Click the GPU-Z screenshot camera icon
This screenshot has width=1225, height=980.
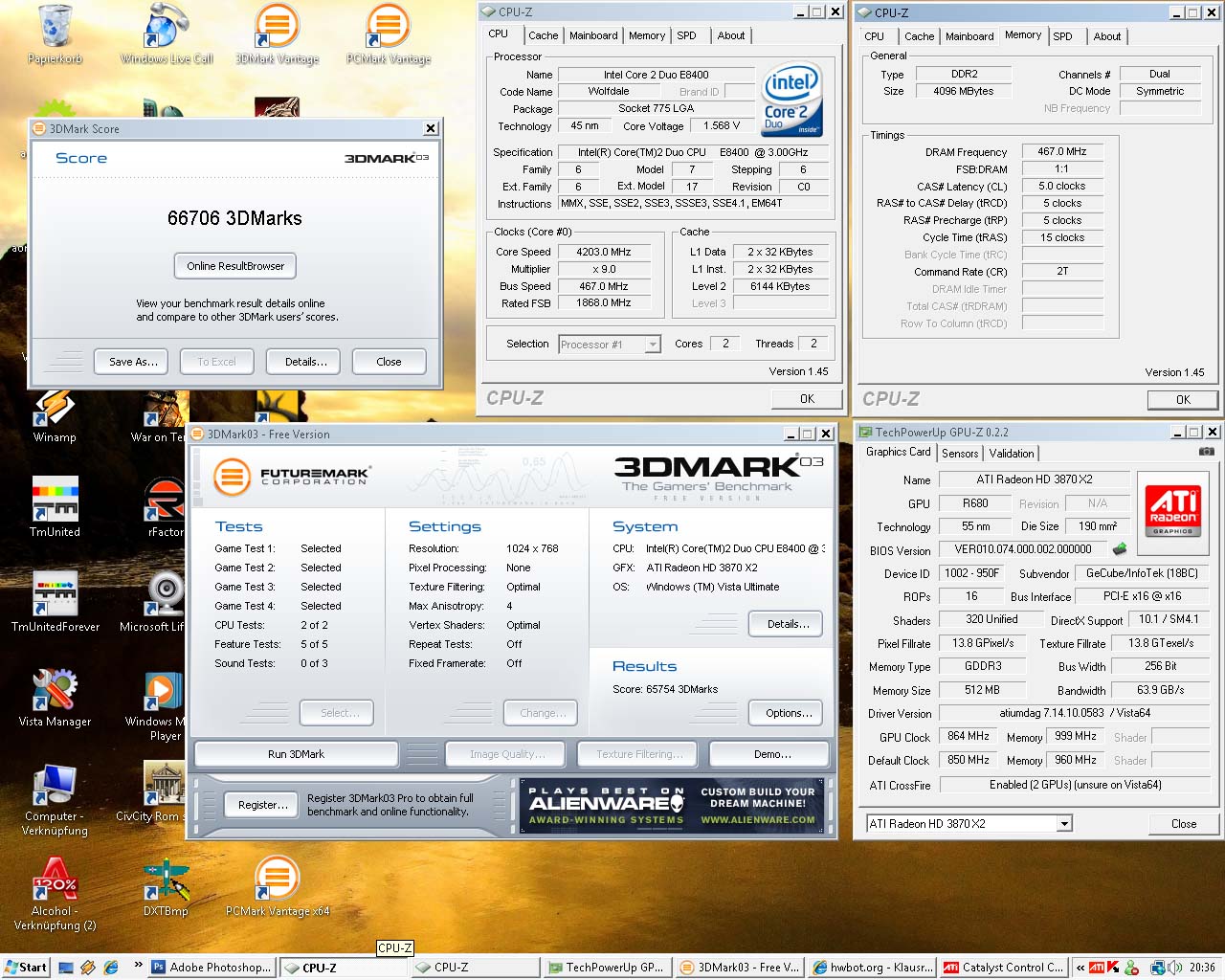(x=1207, y=451)
